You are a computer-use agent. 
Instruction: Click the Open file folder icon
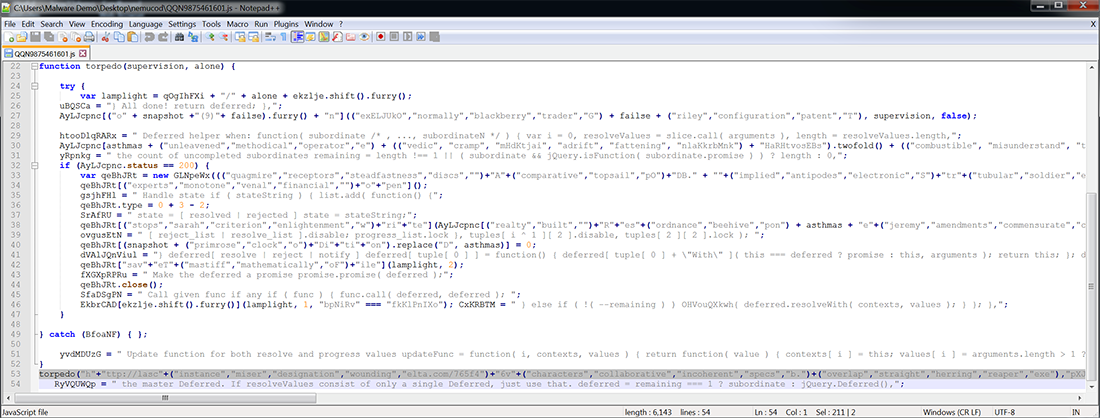point(22,36)
